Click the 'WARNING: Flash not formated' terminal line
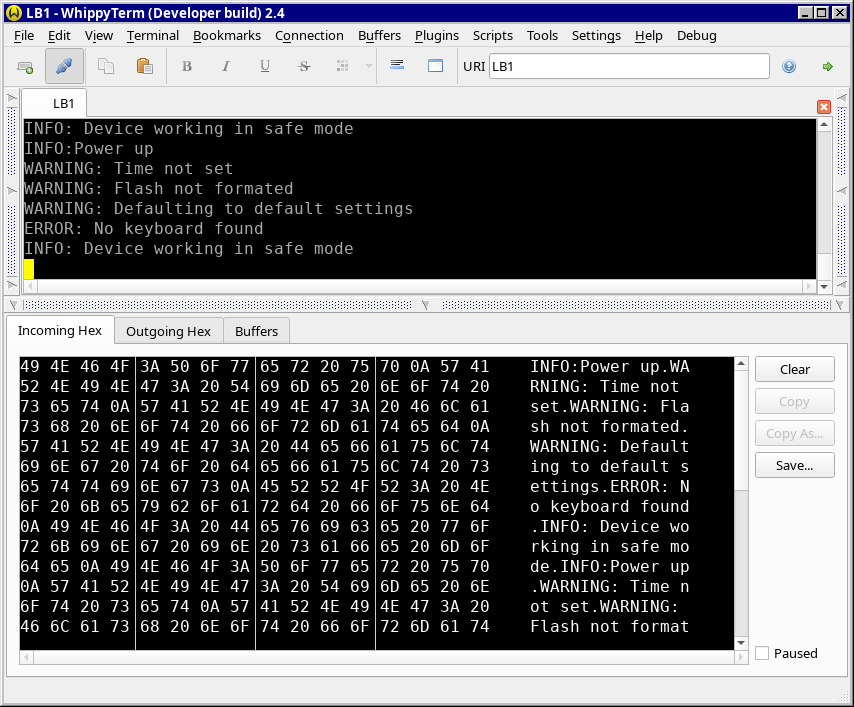 (x=158, y=189)
